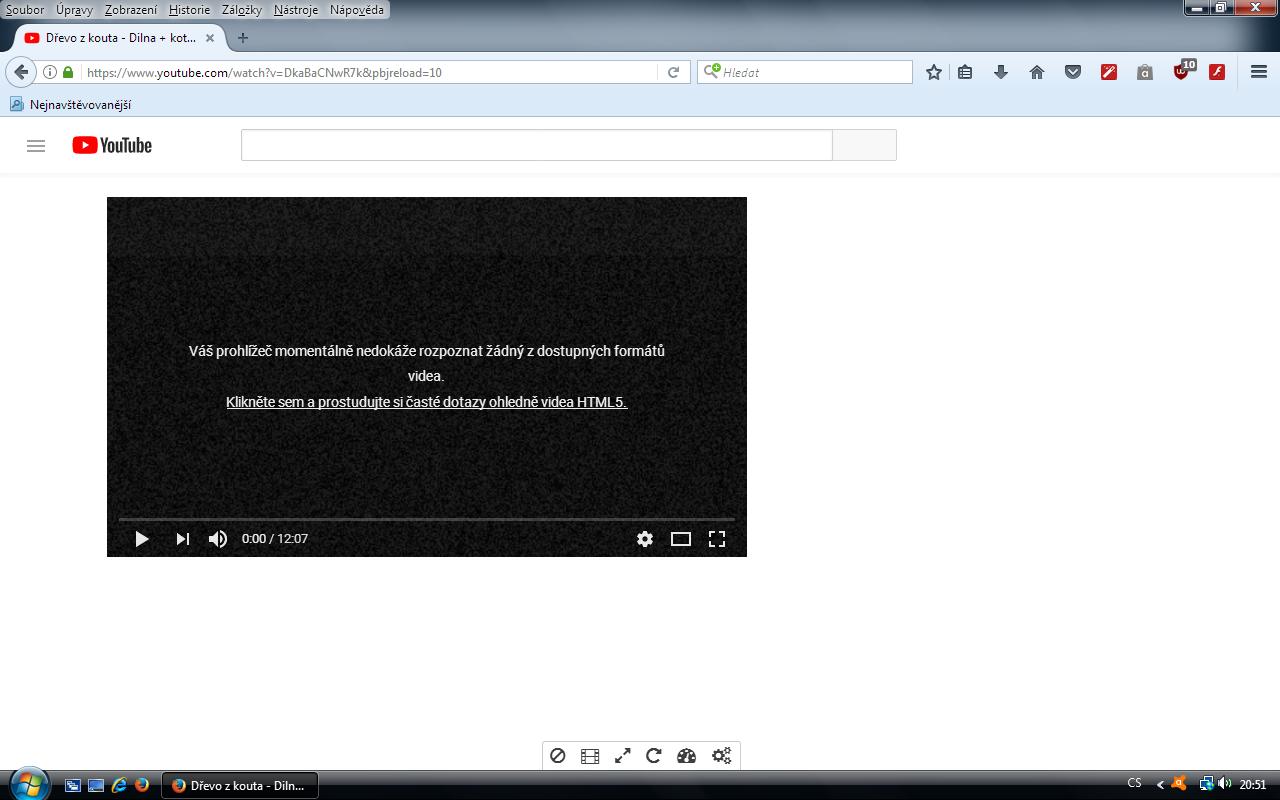Click the uBlock shield extension icon
The image size is (1280, 800).
[x=1182, y=72]
